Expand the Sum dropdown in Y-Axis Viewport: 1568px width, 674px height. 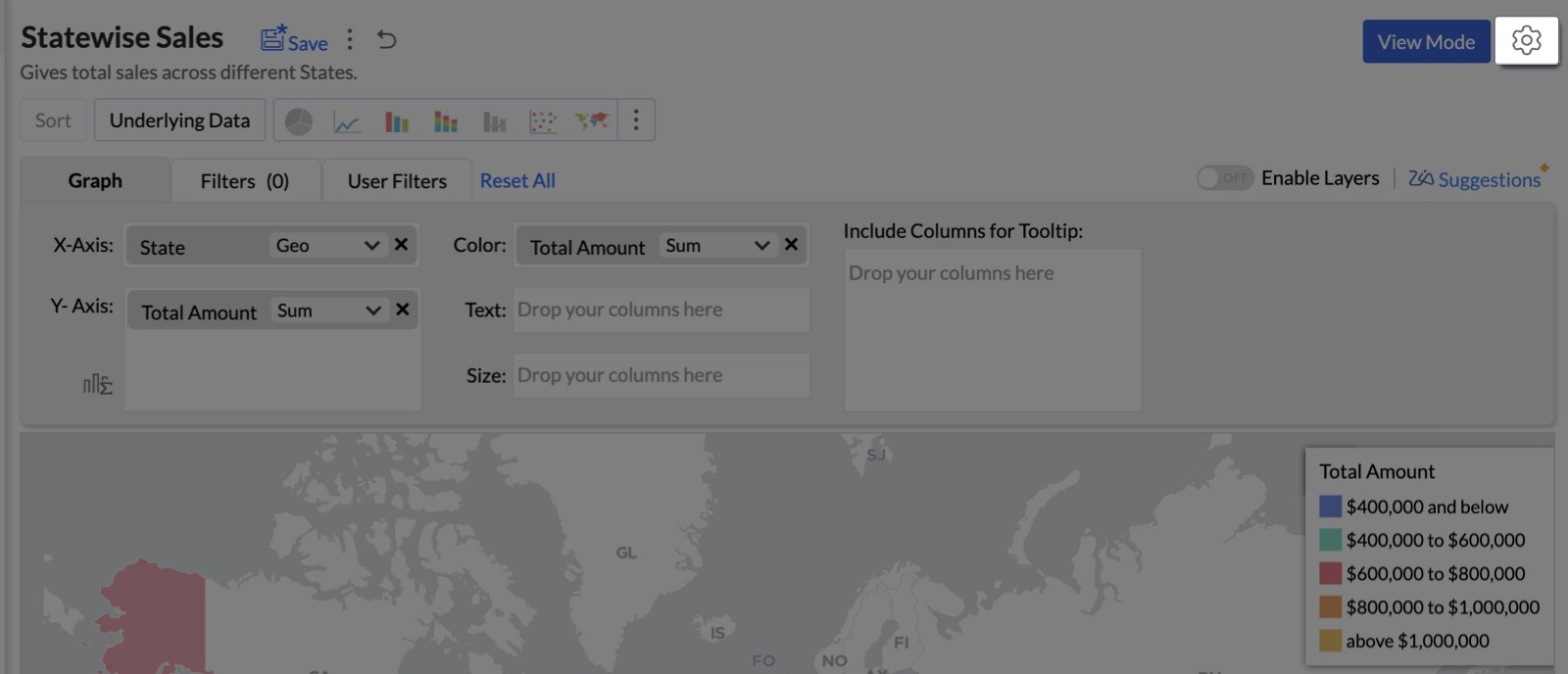[328, 311]
